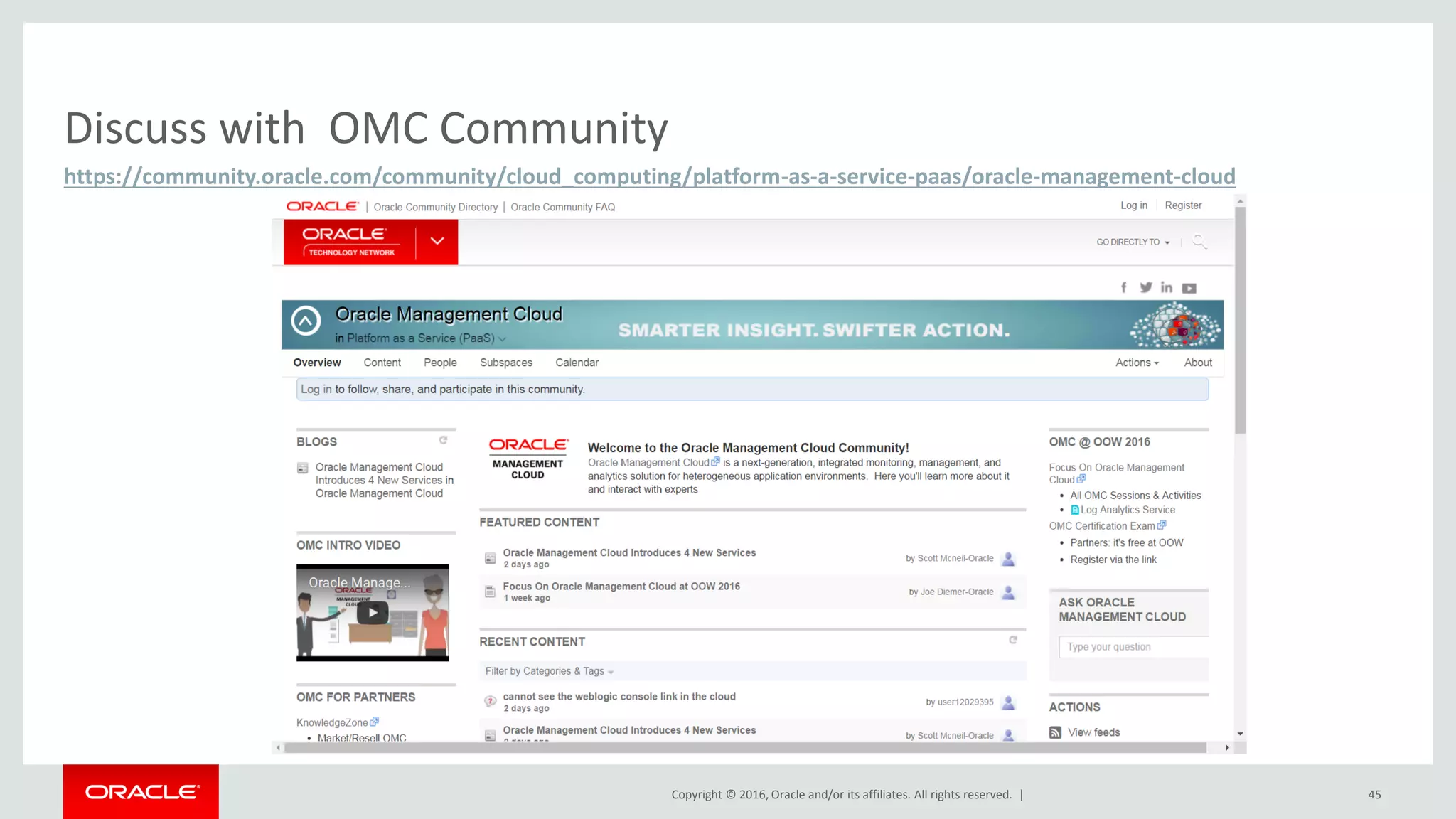Click the Log Analytics Service document icon
The width and height of the screenshot is (1456, 819).
tap(1075, 510)
